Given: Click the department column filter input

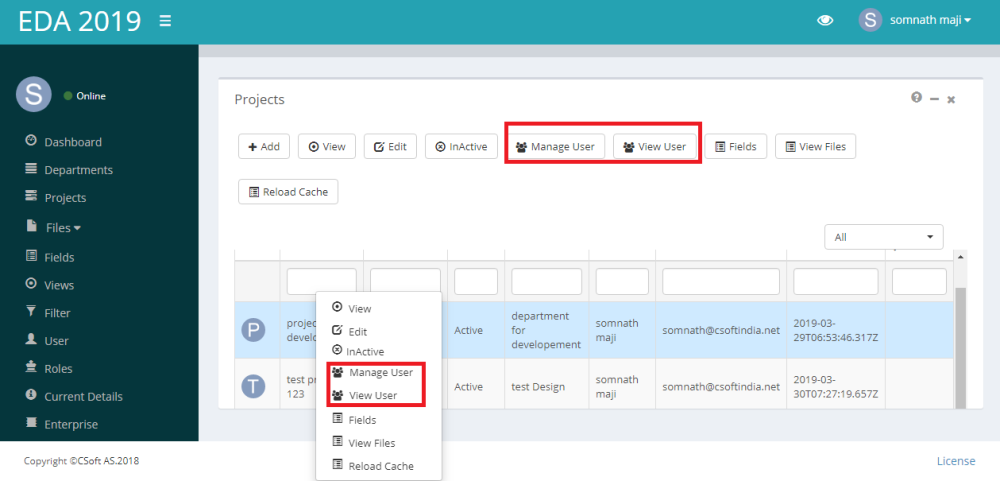Looking at the screenshot, I should (547, 281).
